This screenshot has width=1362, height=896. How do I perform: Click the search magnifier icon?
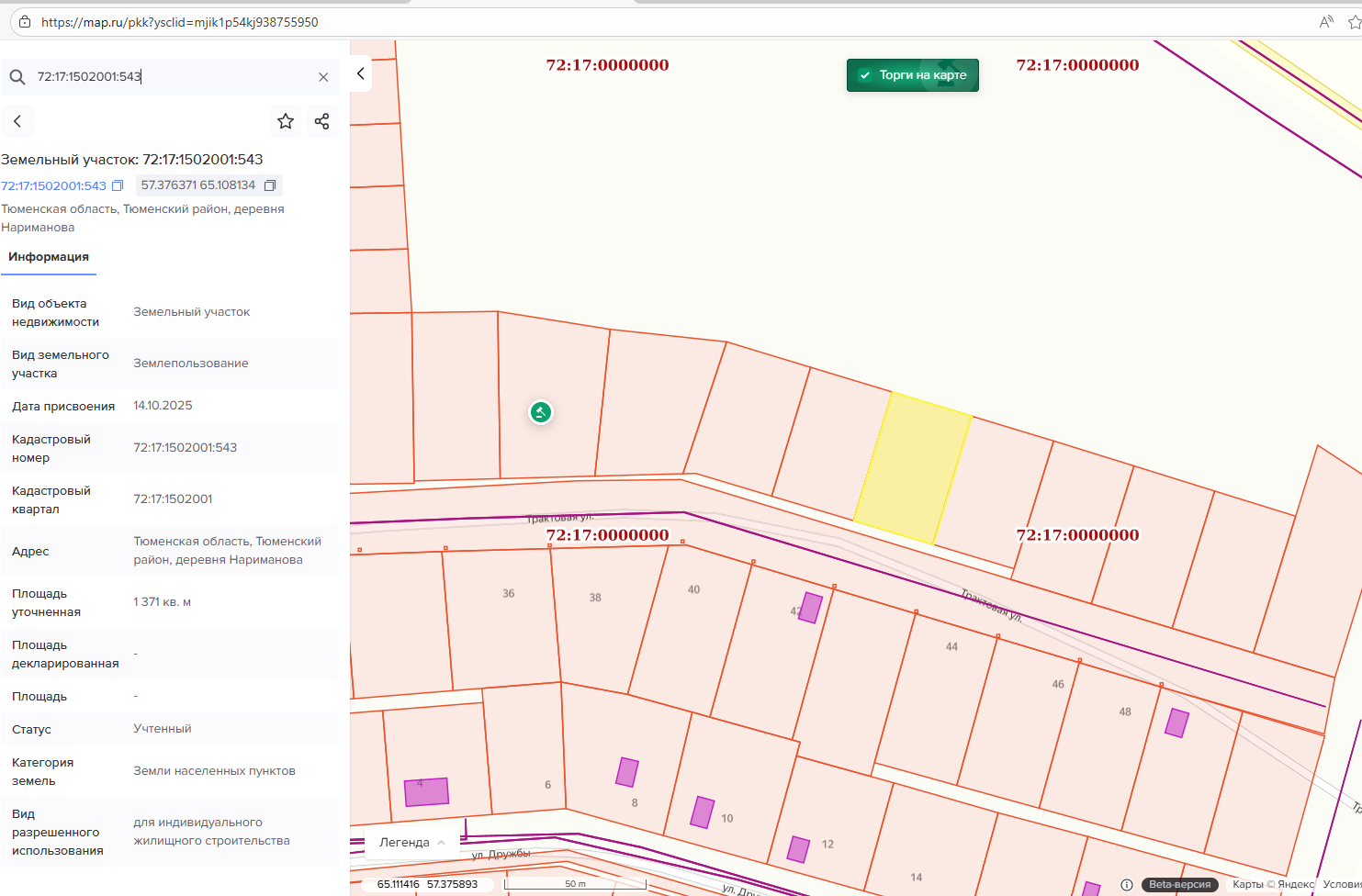click(17, 77)
